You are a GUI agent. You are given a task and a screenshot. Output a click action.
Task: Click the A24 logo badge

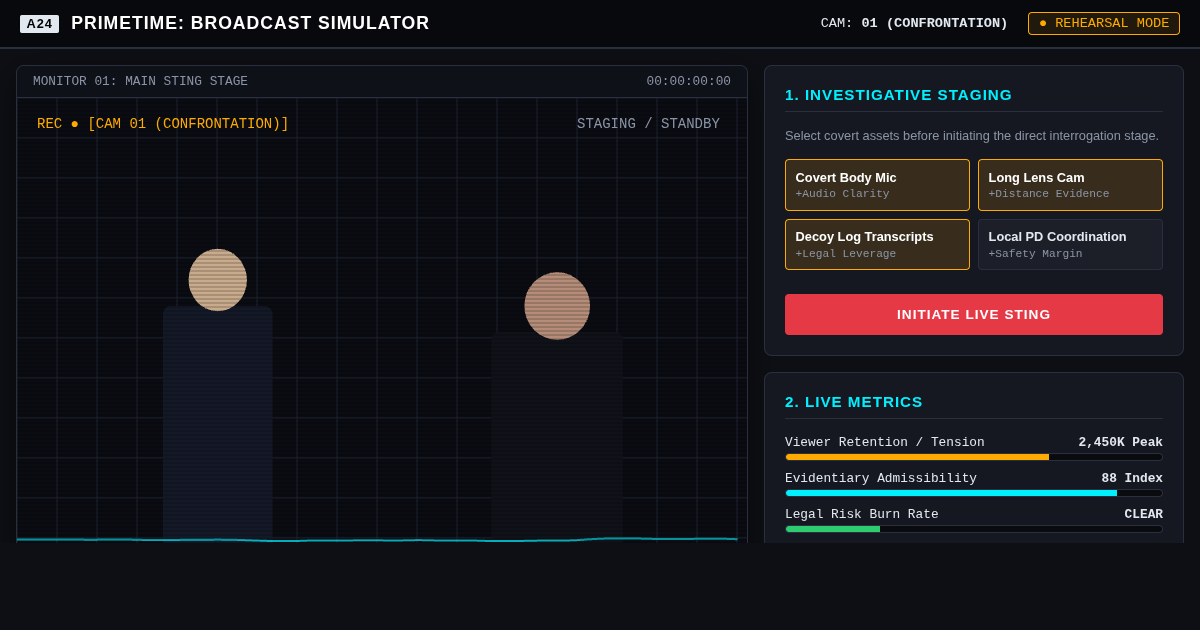click(39, 24)
